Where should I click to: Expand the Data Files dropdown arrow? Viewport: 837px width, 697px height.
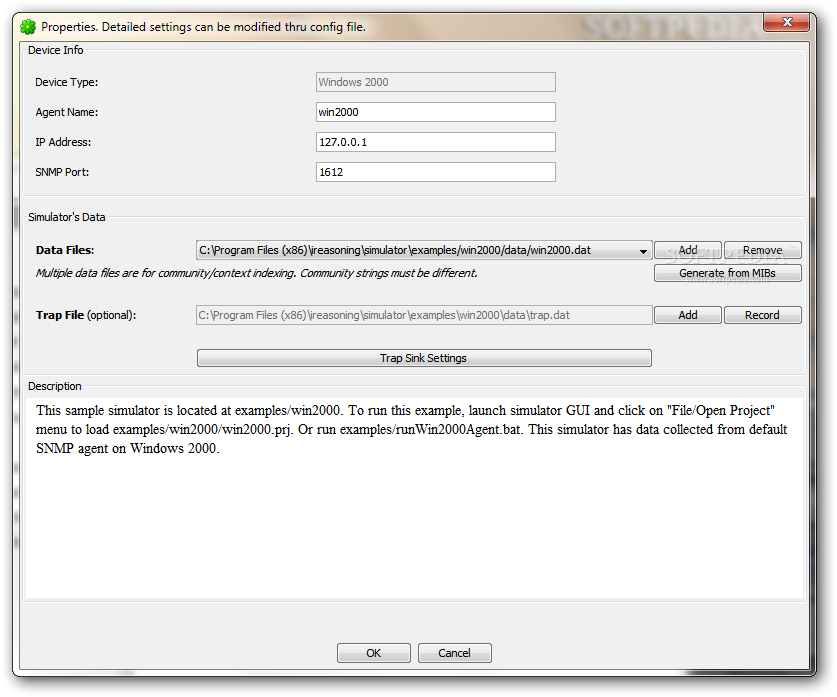coord(643,251)
